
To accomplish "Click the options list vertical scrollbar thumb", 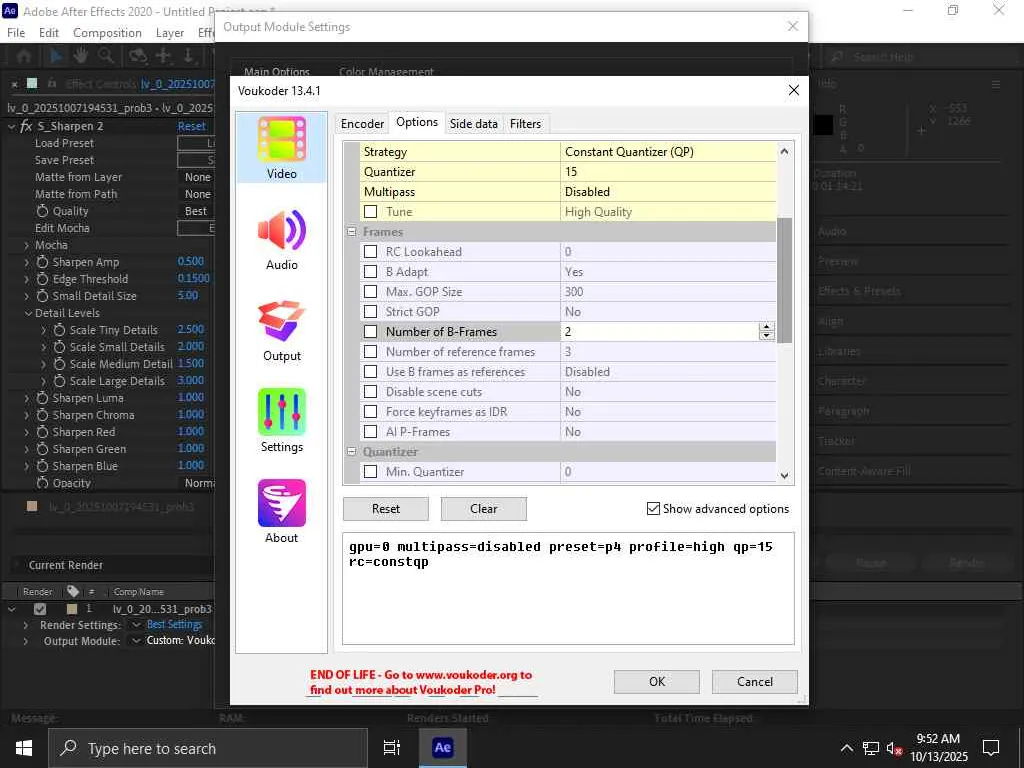I will point(784,280).
